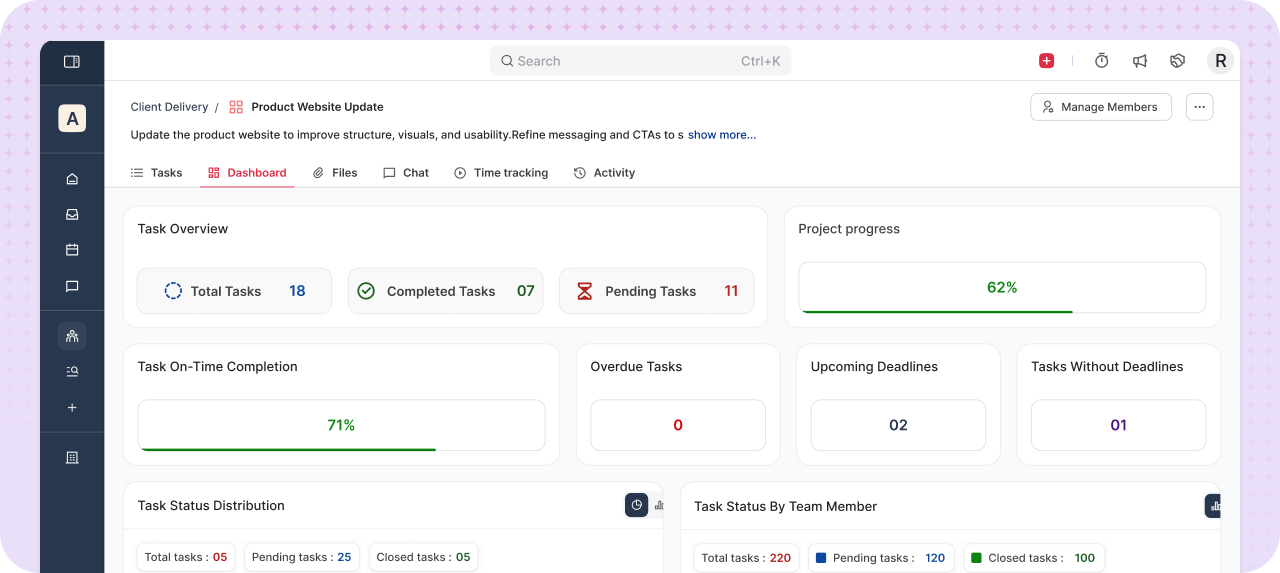1280x573 pixels.
Task: Collapse the sidebar using the panel icon
Action: click(72, 62)
